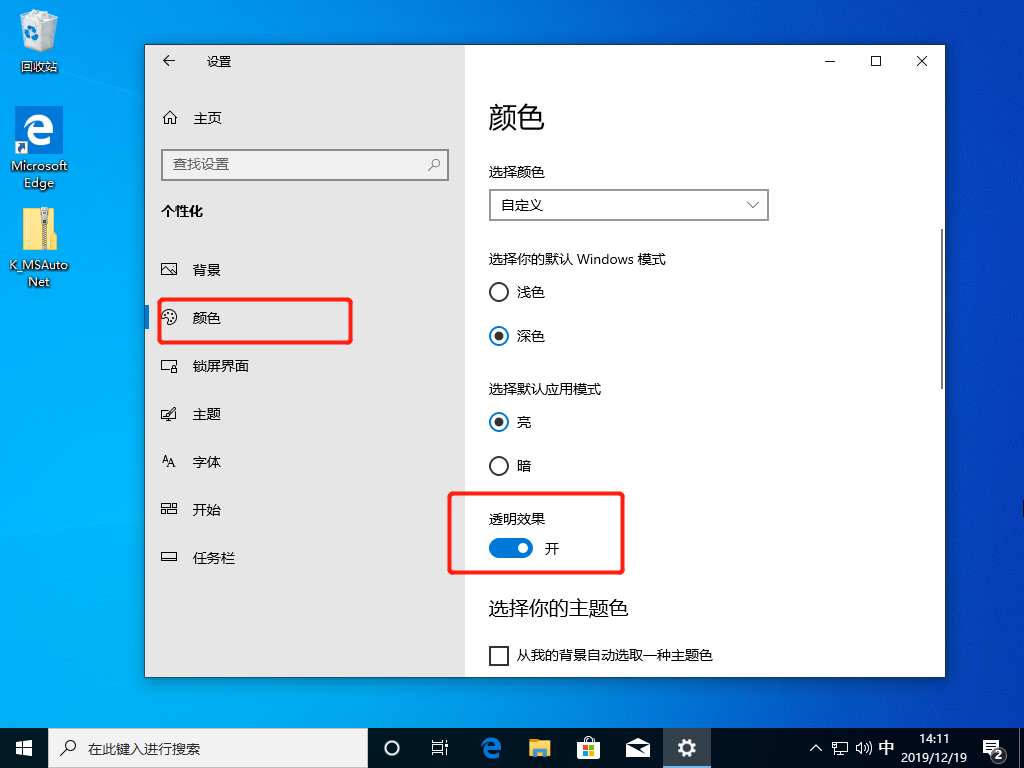
Task: Click the 主页 home icon in Settings
Action: pyautogui.click(x=170, y=117)
